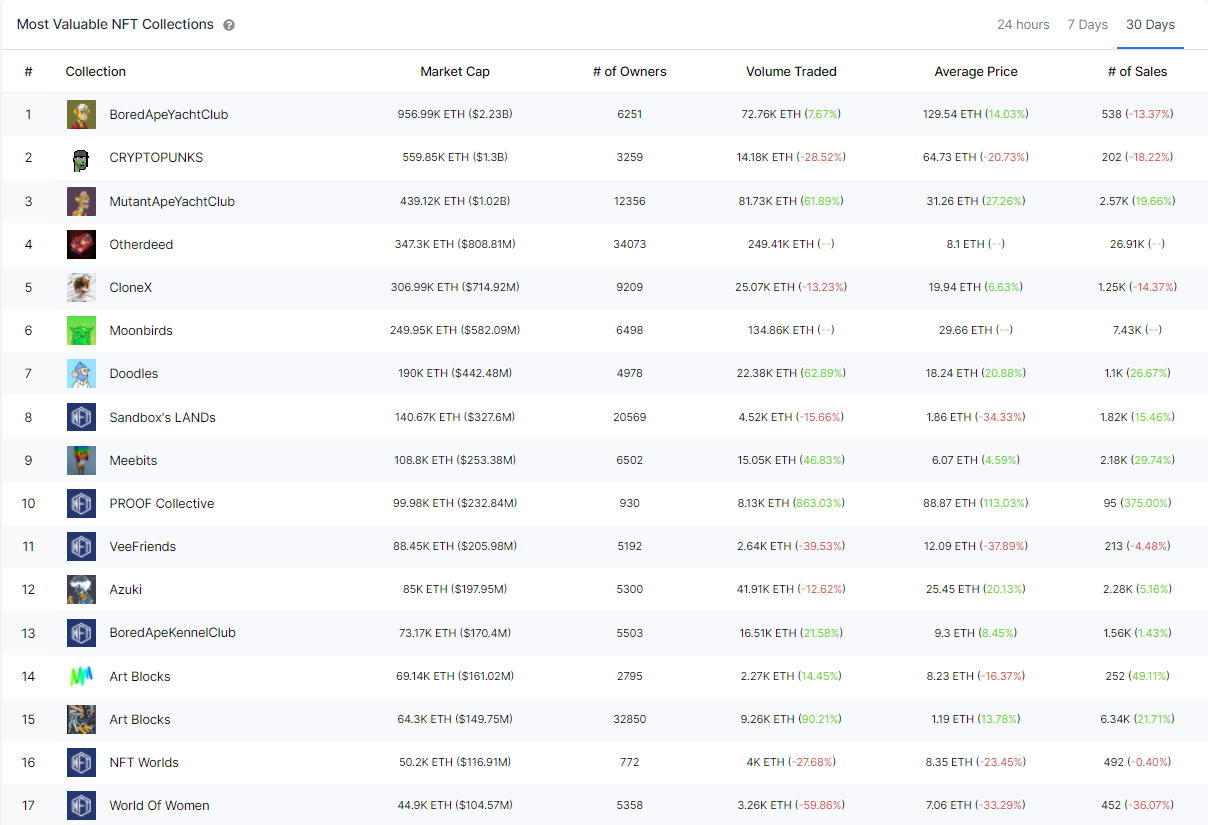
Task: Switch to the 7 Days tab
Action: [1087, 24]
